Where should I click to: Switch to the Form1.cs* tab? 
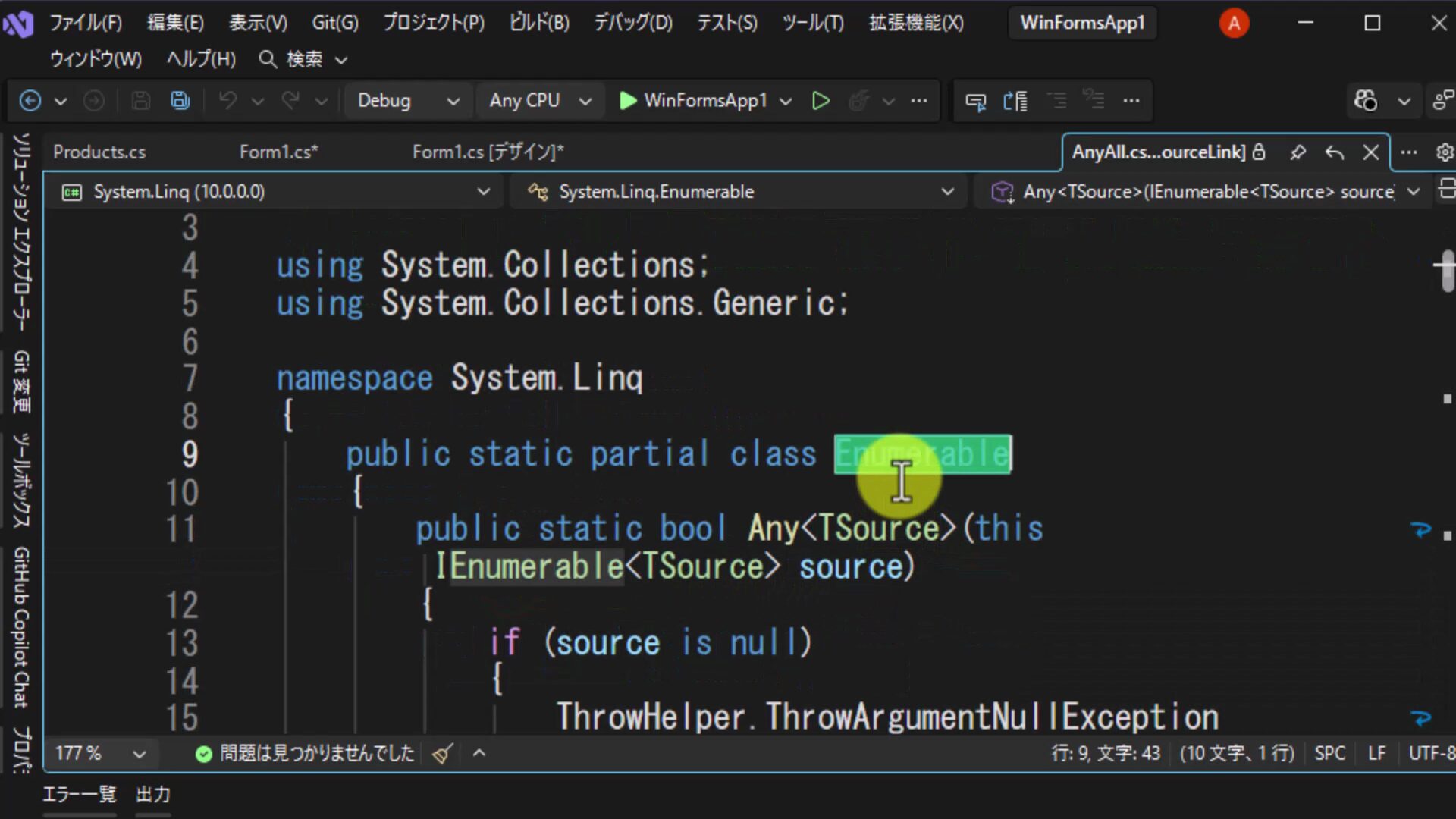coord(278,152)
